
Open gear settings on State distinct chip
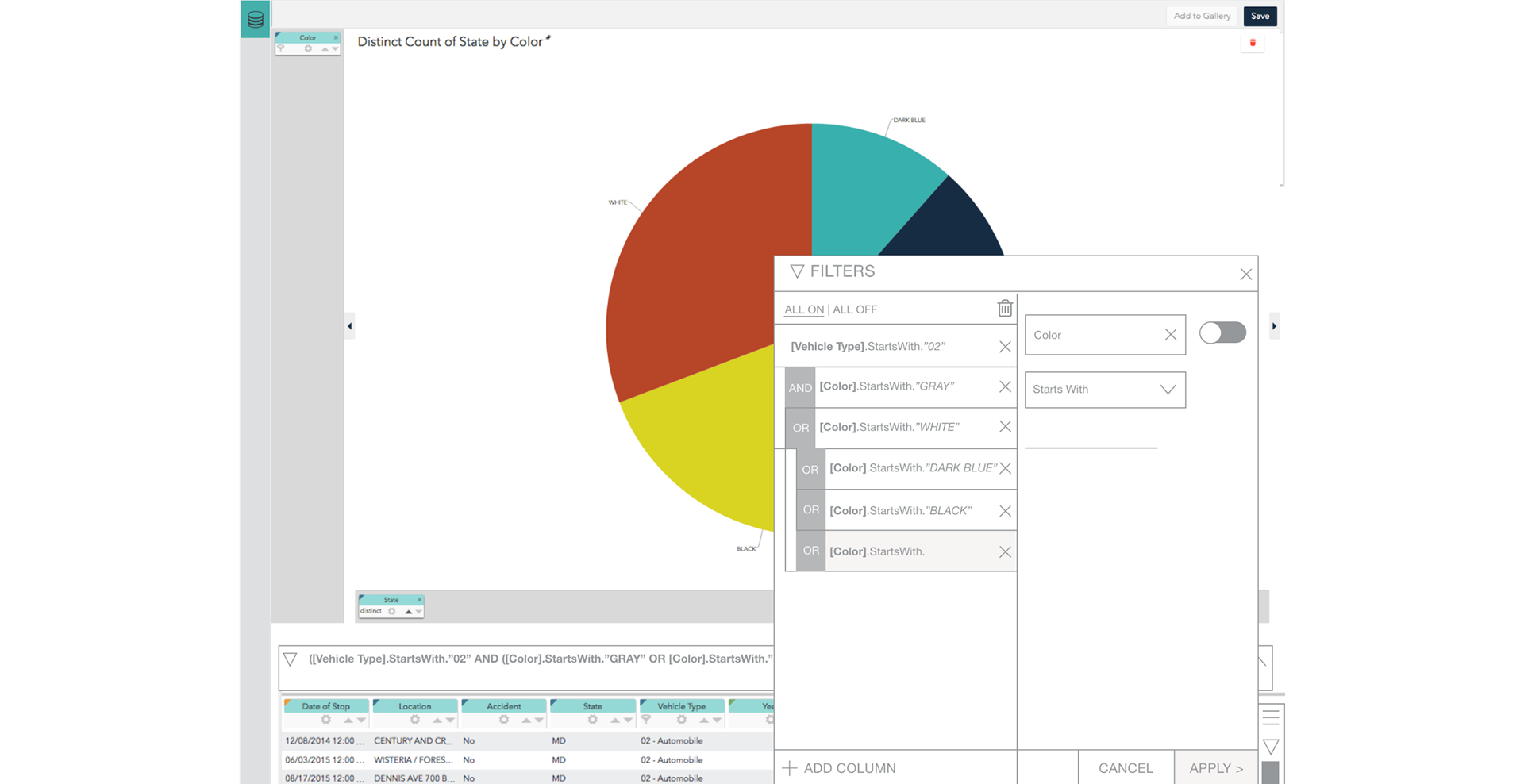click(391, 611)
